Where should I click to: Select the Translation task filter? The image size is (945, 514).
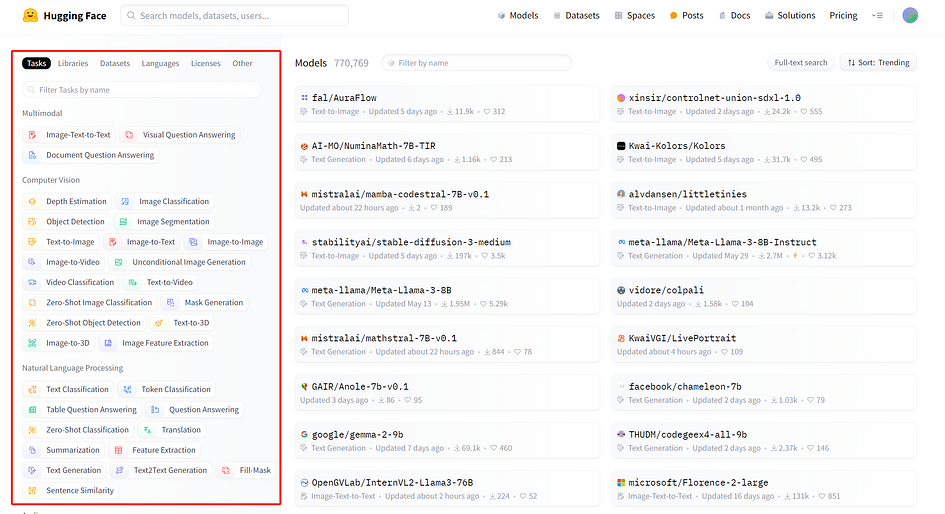[x=172, y=430]
